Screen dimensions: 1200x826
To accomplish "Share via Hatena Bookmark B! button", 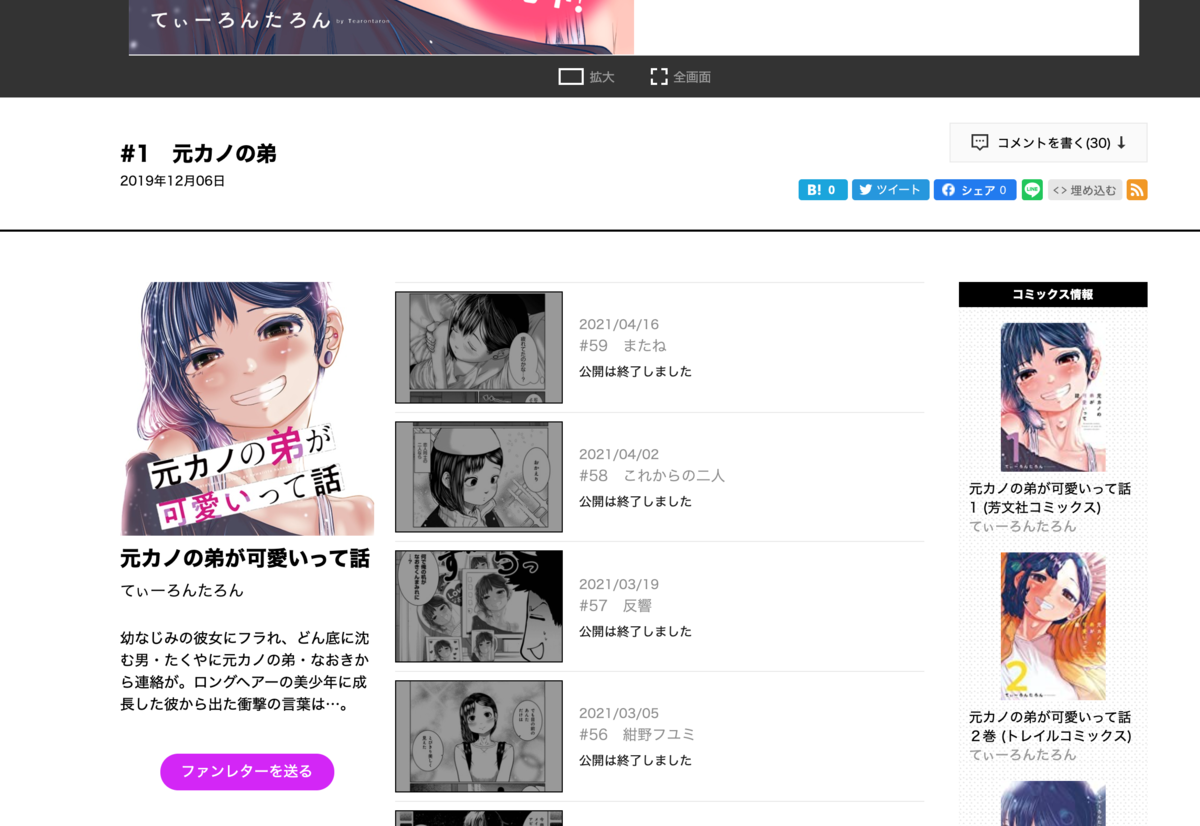I will (x=823, y=190).
